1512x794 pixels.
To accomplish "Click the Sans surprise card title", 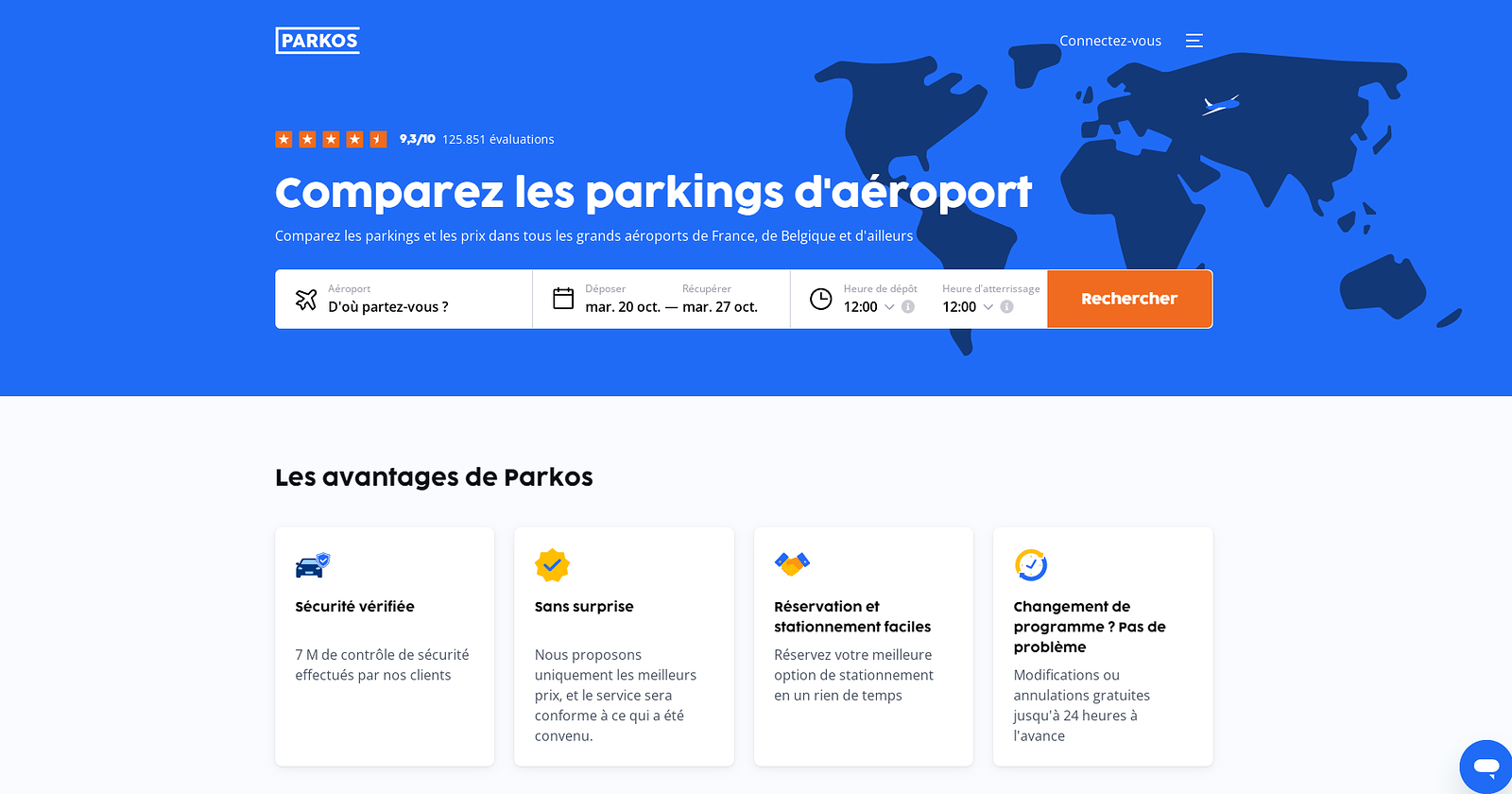I will (x=584, y=607).
